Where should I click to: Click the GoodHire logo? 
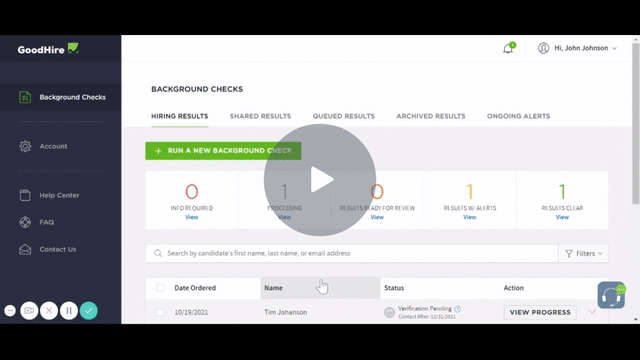pos(48,49)
